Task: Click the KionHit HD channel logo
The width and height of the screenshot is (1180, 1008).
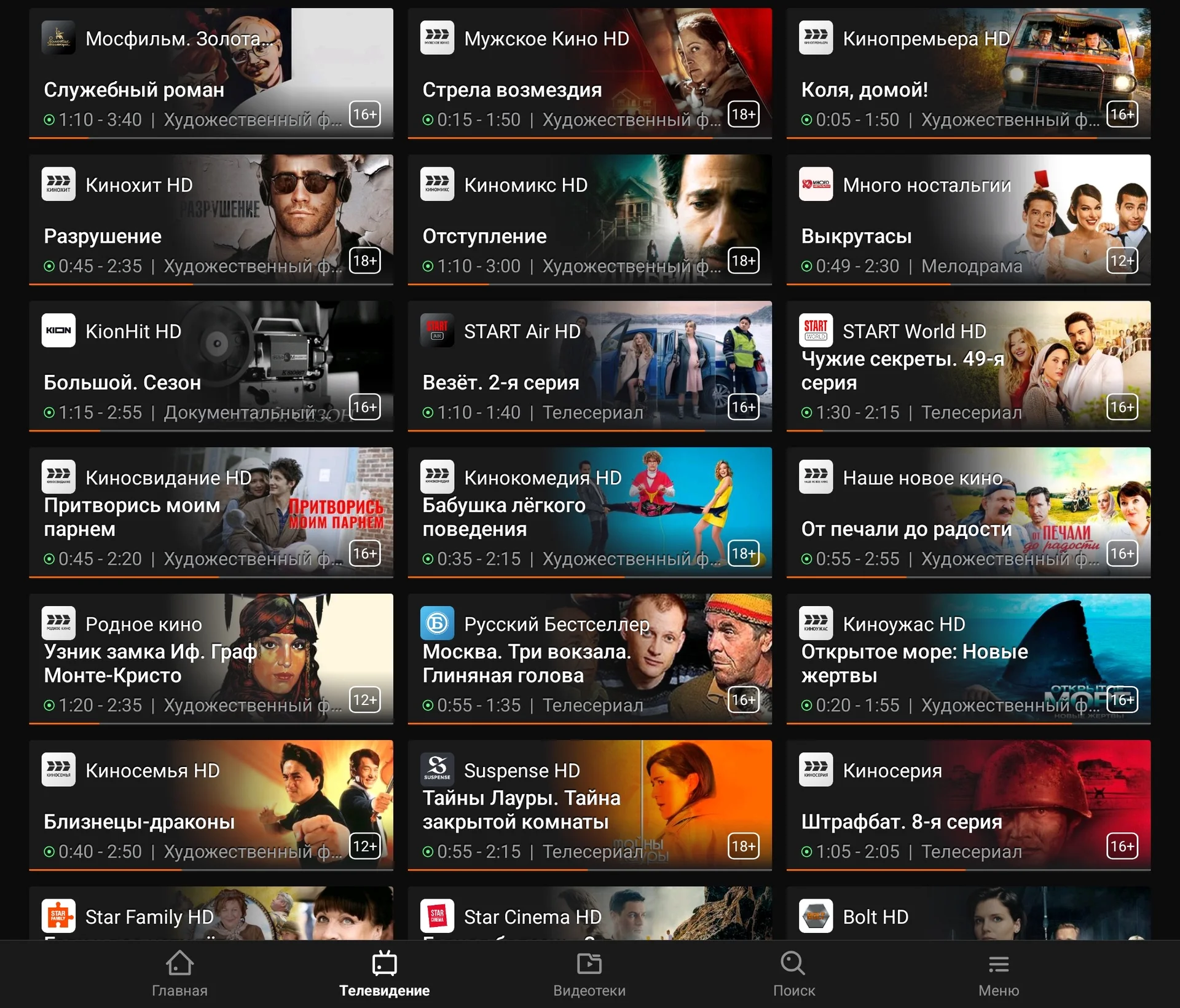Action: click(58, 330)
